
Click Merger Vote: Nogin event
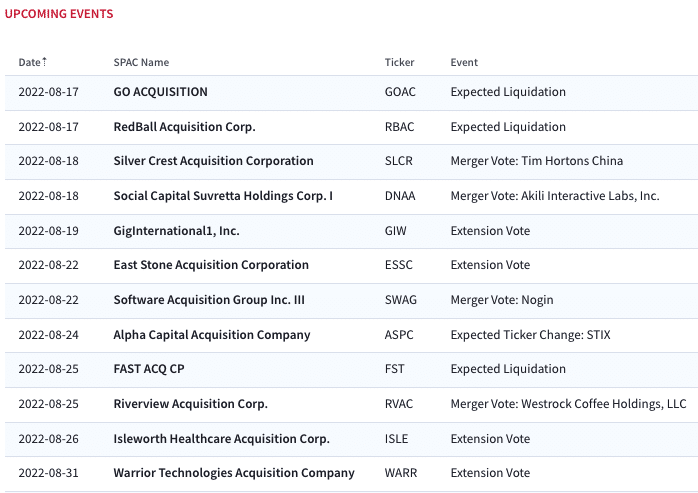(502, 300)
